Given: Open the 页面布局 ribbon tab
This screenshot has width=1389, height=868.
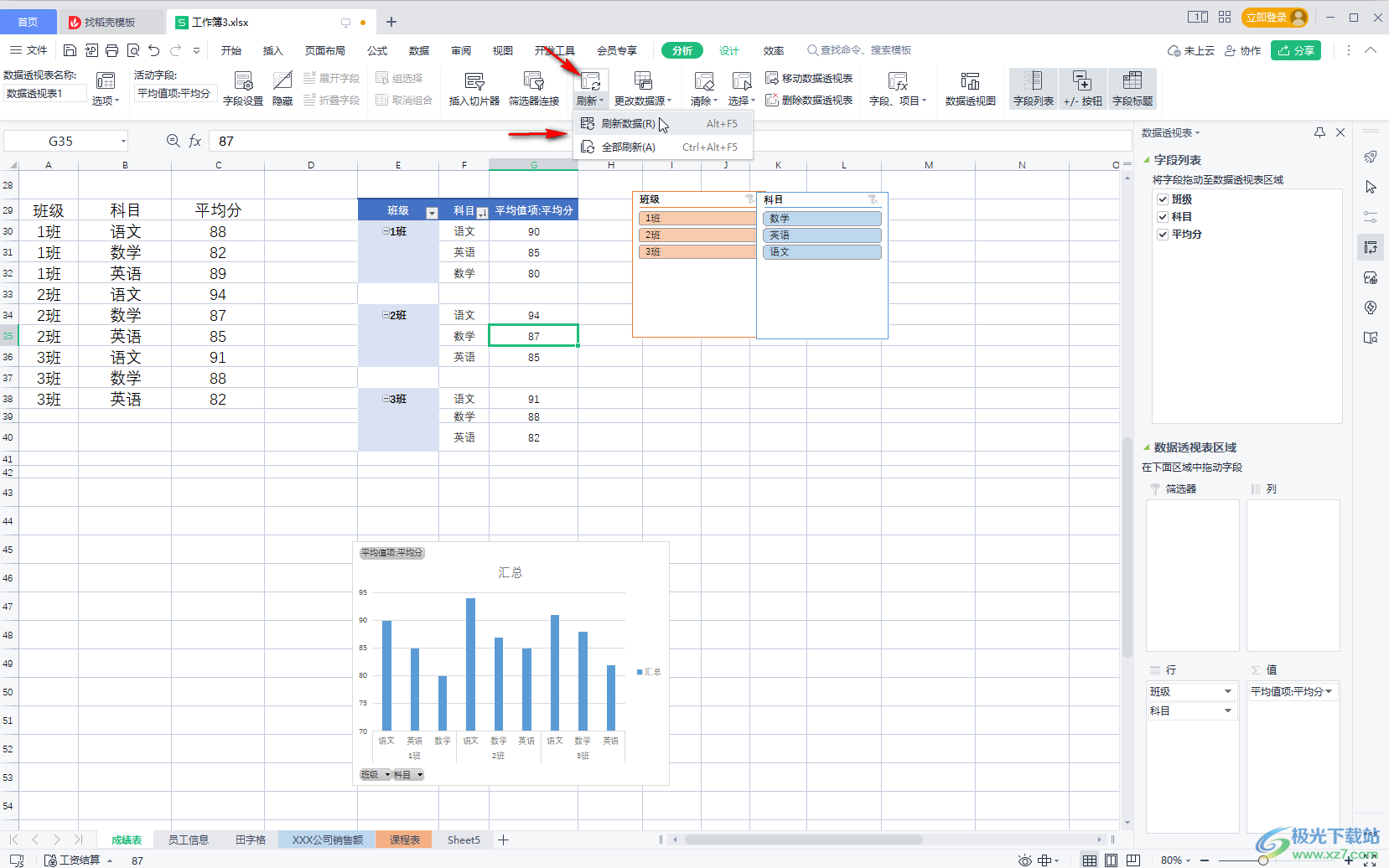Looking at the screenshot, I should point(325,50).
